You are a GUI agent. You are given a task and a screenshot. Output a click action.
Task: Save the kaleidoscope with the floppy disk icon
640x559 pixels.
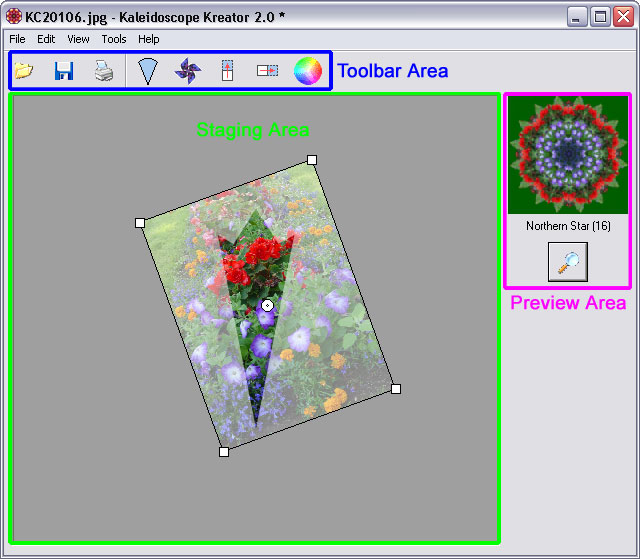(x=64, y=71)
